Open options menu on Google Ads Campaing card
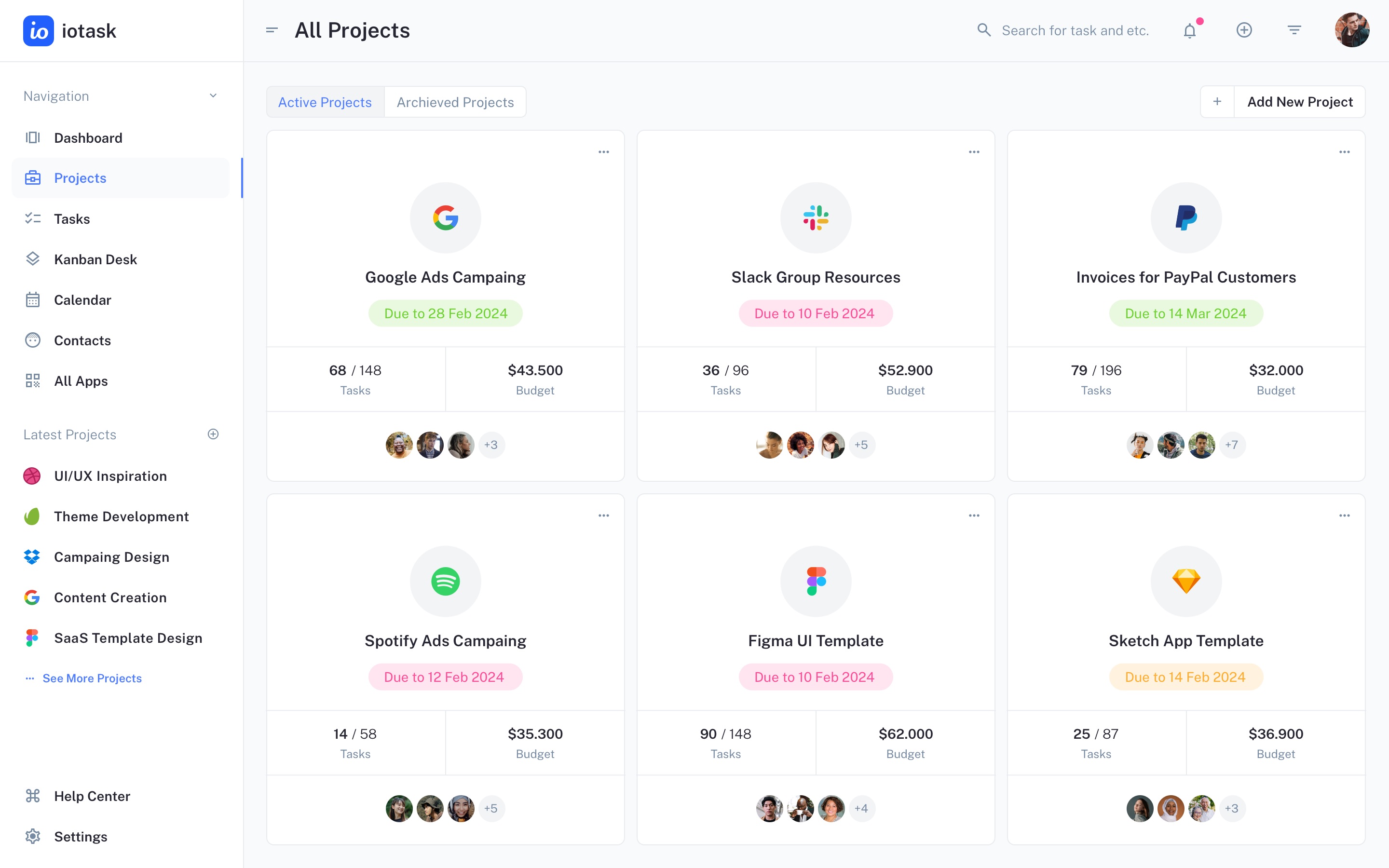The image size is (1389, 868). point(603,152)
